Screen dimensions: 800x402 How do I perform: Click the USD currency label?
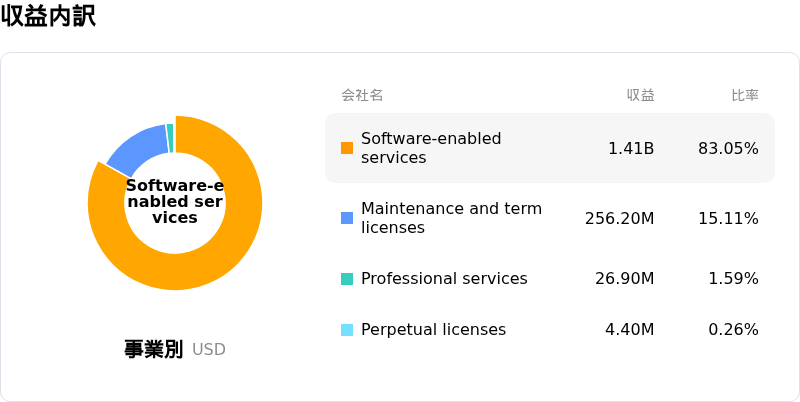point(209,350)
